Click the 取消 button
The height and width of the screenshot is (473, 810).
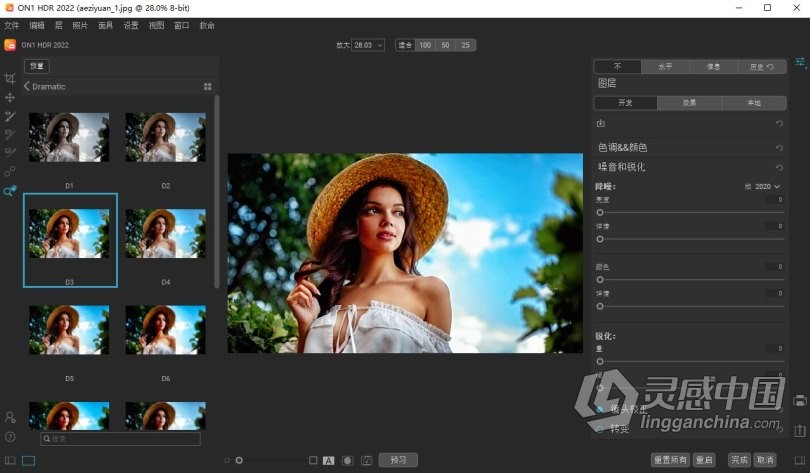click(765, 460)
